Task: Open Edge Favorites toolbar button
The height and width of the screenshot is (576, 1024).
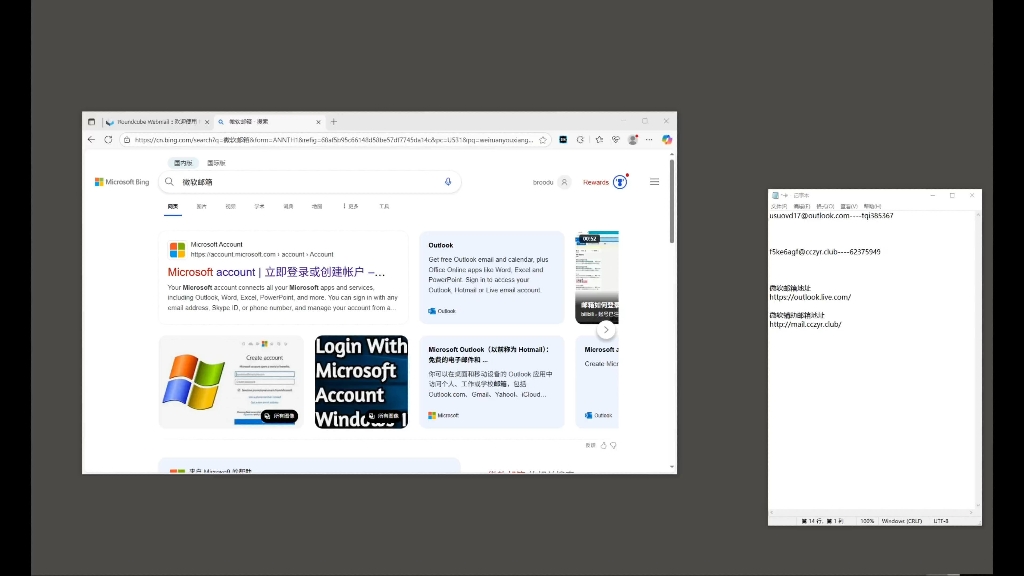Action: click(599, 140)
